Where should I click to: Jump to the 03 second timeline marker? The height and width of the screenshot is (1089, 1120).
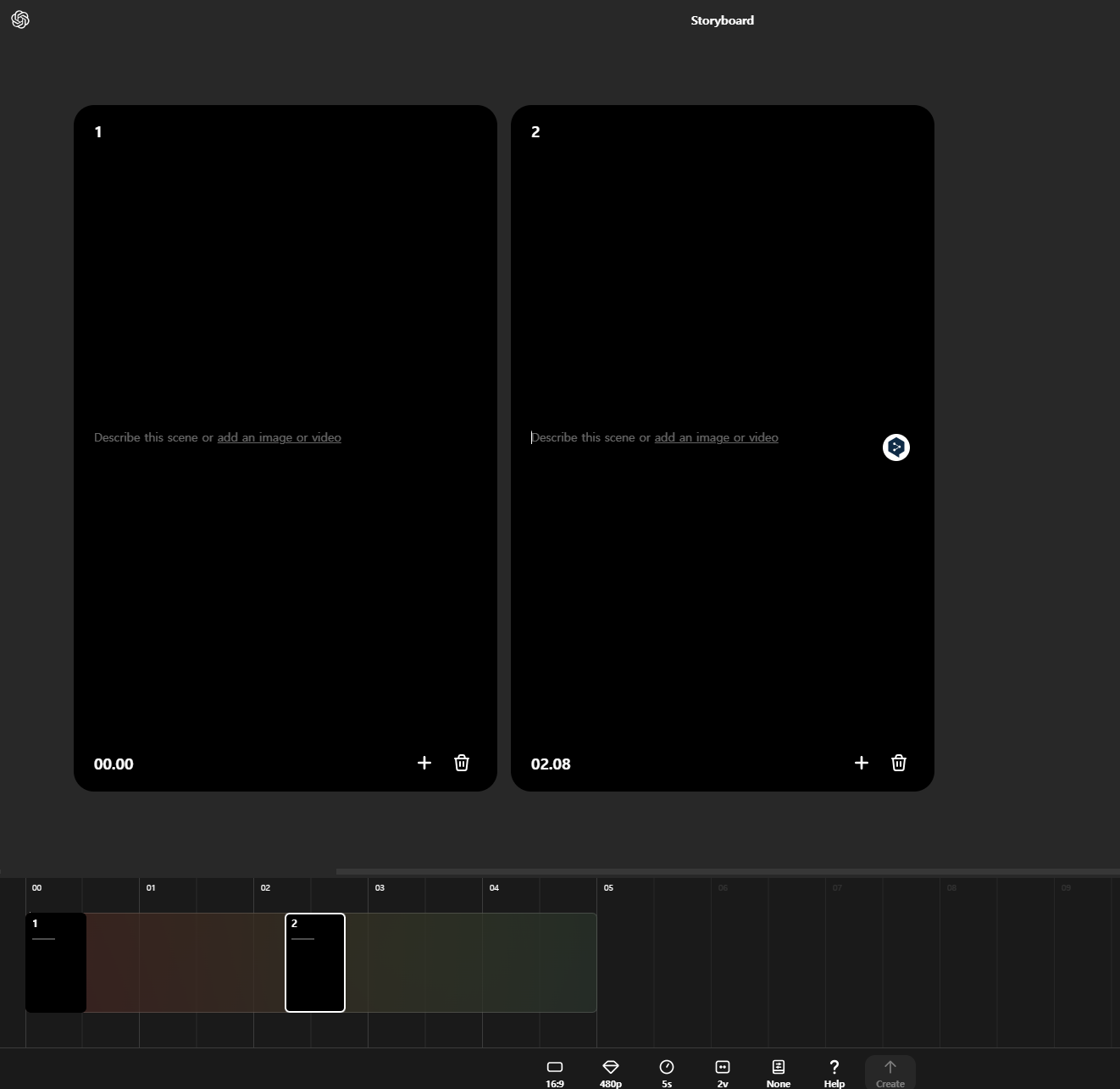point(380,887)
